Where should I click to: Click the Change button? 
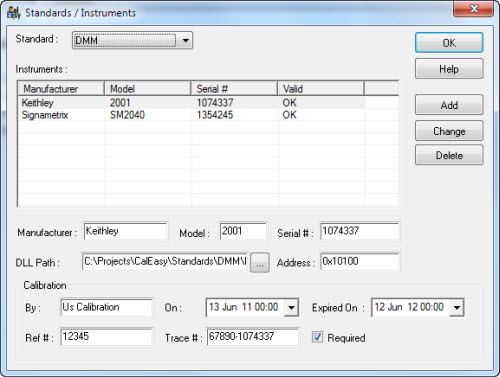point(449,131)
